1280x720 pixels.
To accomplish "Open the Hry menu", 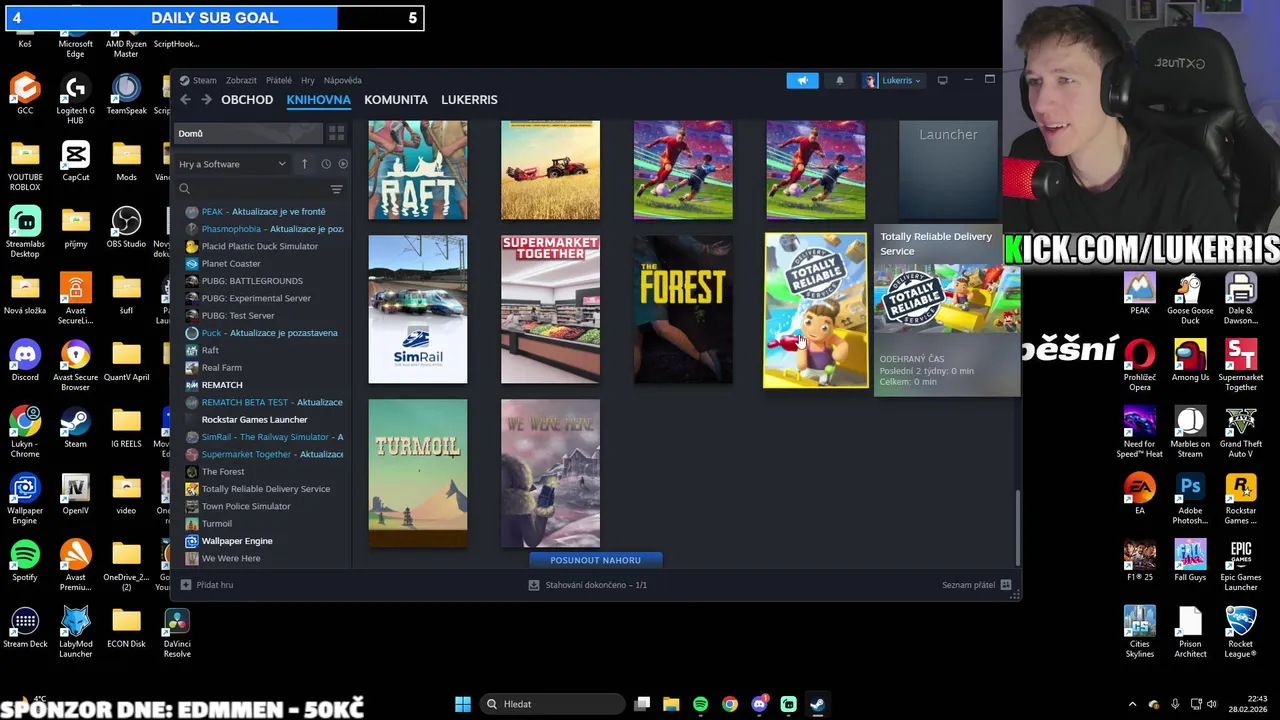I will click(x=308, y=80).
